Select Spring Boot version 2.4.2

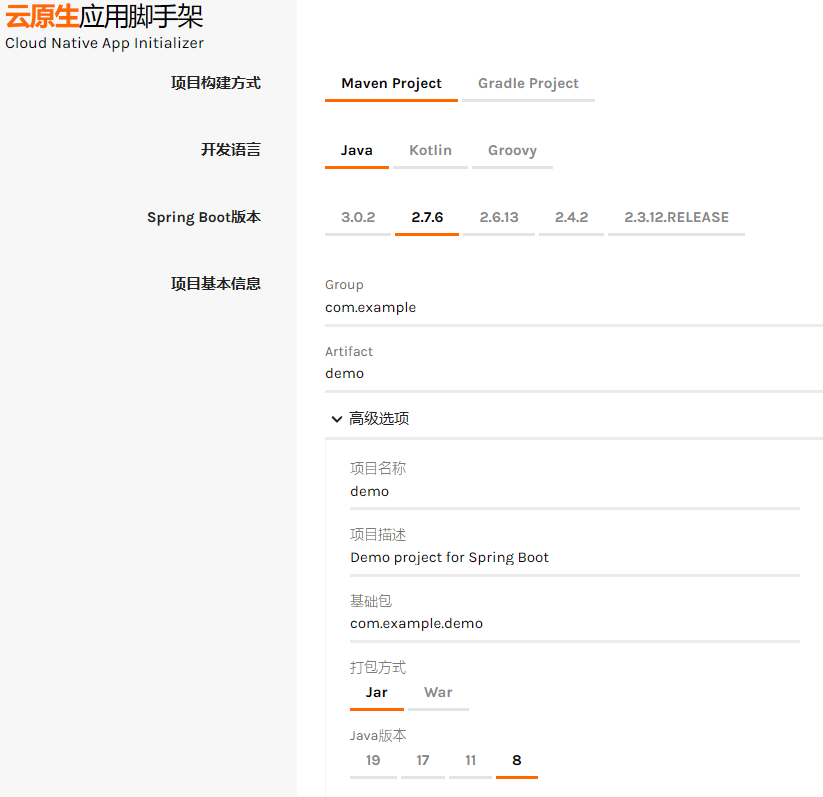point(571,217)
